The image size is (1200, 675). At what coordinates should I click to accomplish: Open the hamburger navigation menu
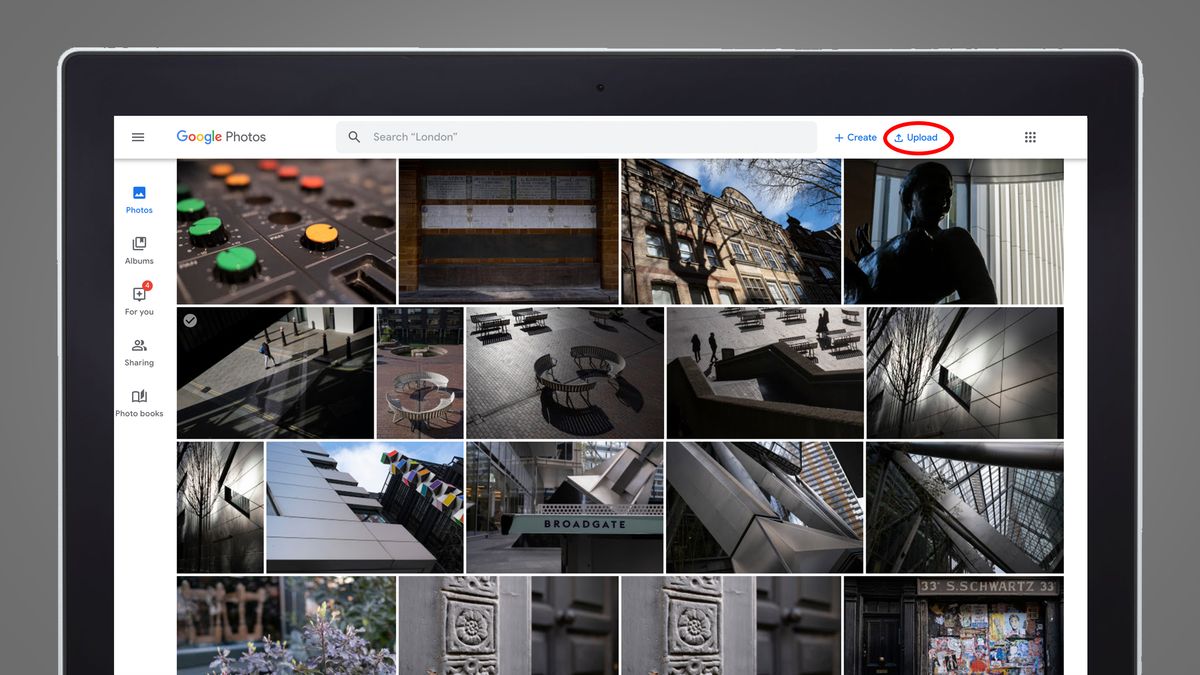[138, 137]
